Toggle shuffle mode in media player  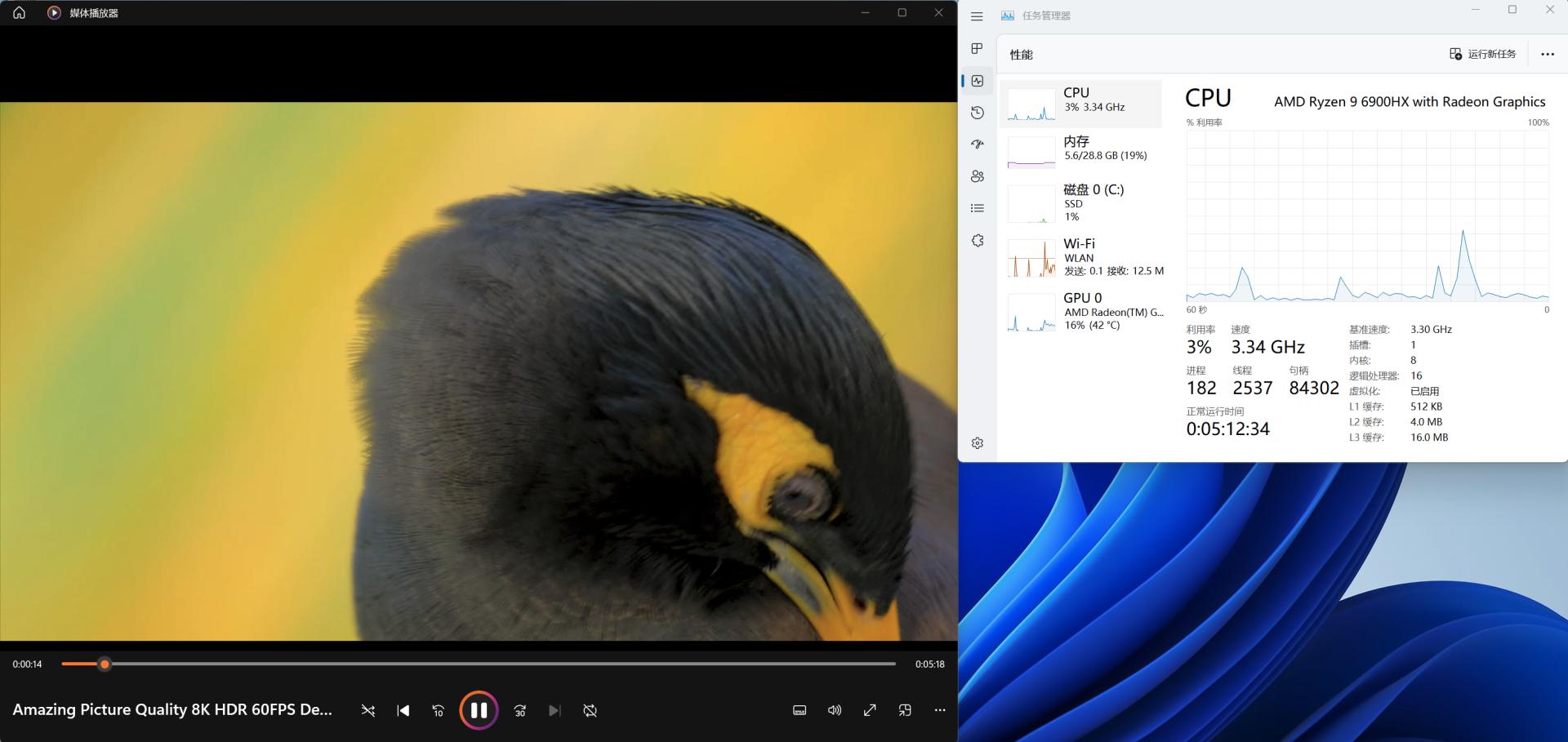coord(368,711)
